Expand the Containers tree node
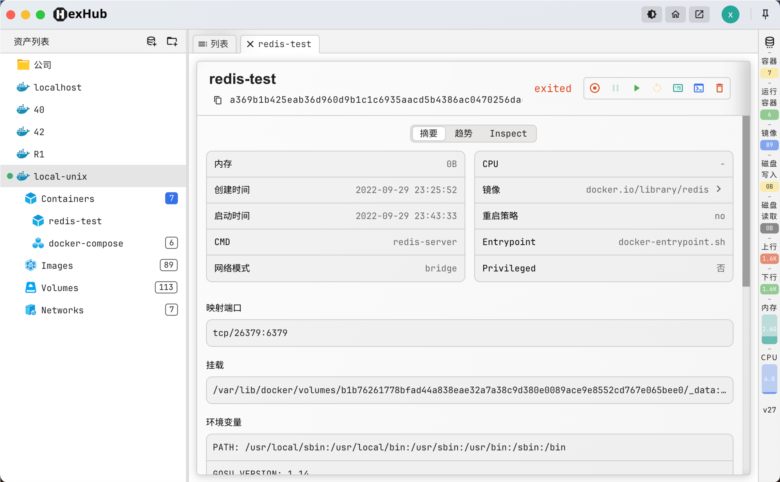Viewport: 780px width, 482px height. 67,198
